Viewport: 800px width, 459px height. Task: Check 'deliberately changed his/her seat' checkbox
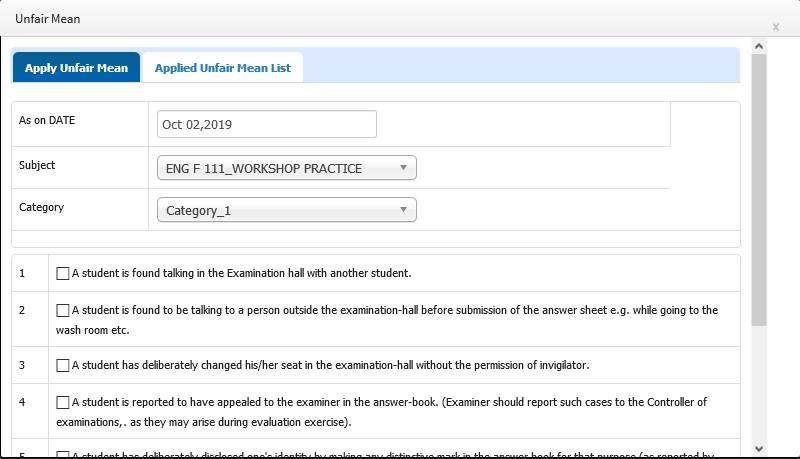[63, 365]
